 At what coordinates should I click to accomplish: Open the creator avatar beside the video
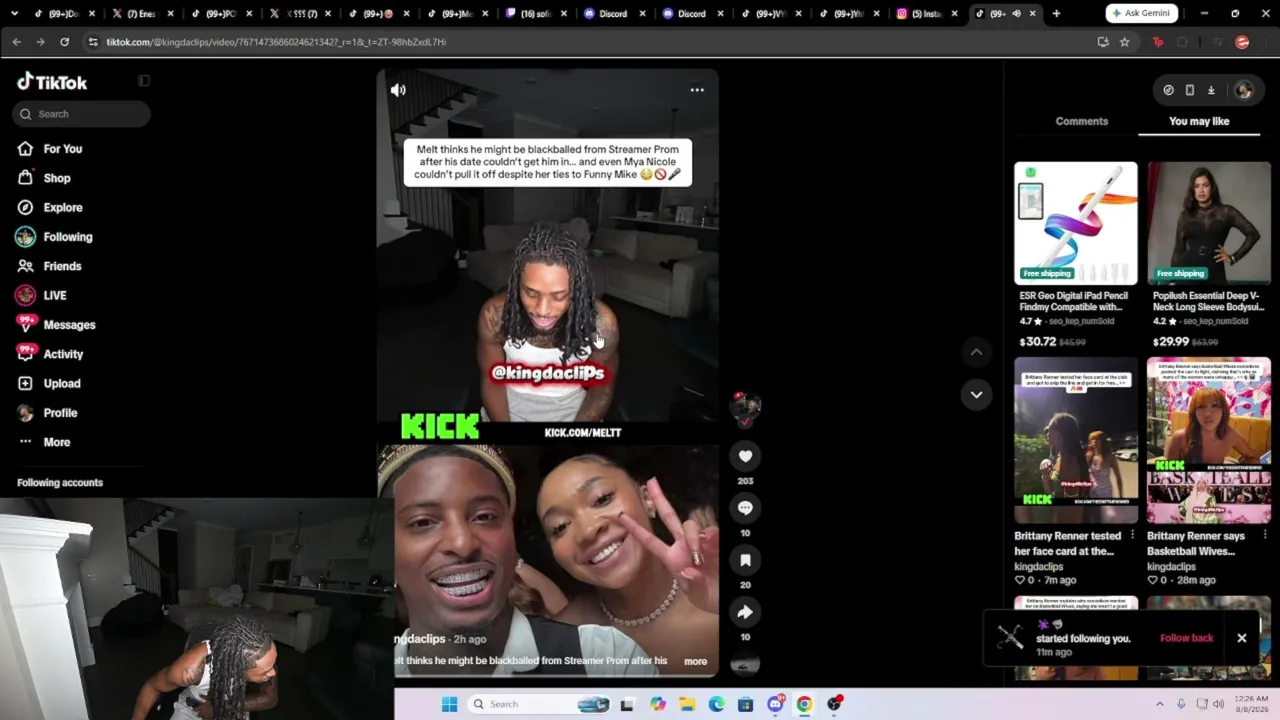[745, 406]
